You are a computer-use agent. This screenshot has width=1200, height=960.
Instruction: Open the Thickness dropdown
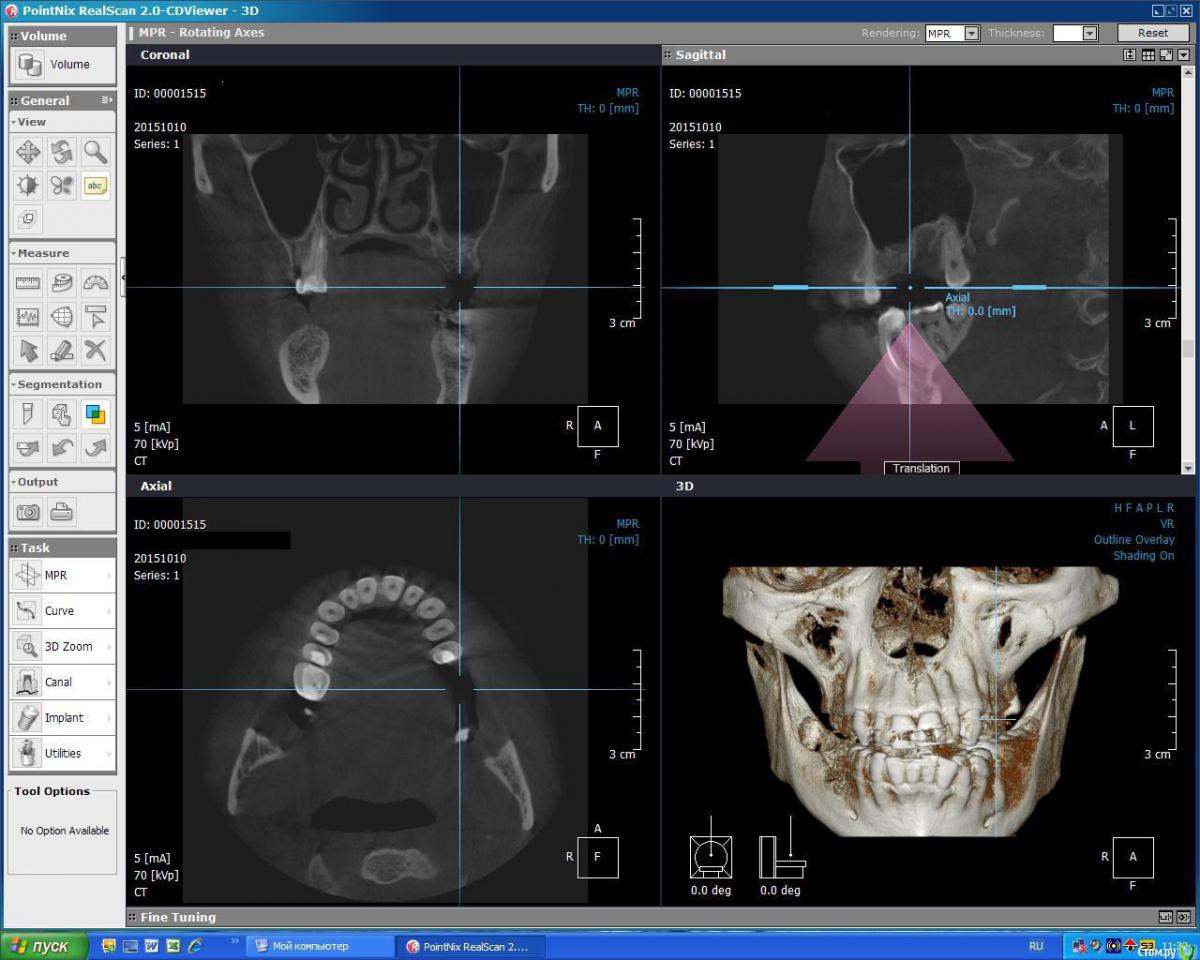coord(1089,33)
